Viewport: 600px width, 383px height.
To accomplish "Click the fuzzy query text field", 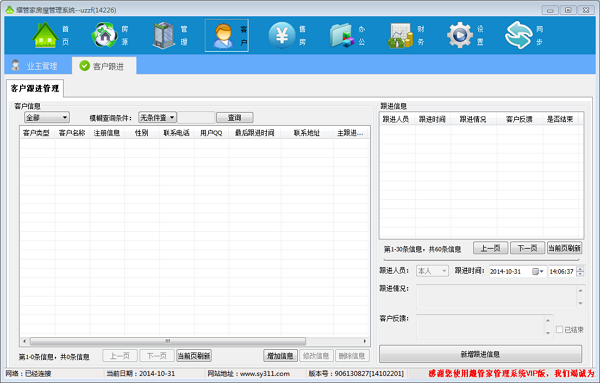I will click(x=196, y=117).
